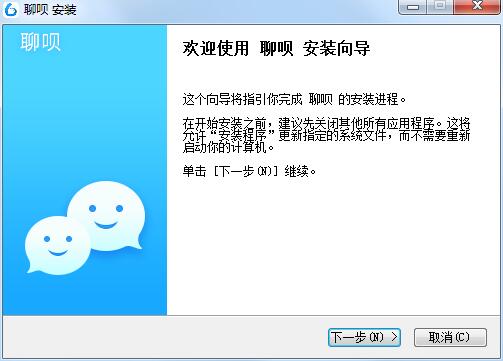Click the disabled maximize button in title bar
The image size is (503, 361).
tap(440, 7)
